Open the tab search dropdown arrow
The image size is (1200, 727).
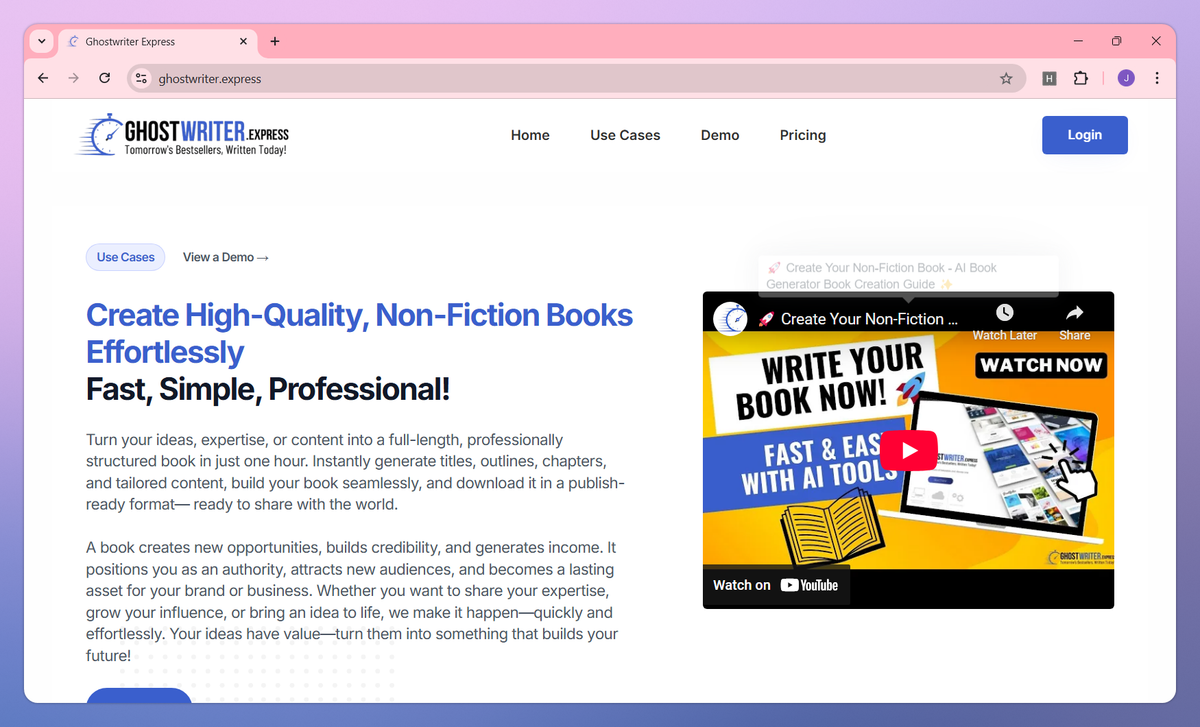click(41, 41)
